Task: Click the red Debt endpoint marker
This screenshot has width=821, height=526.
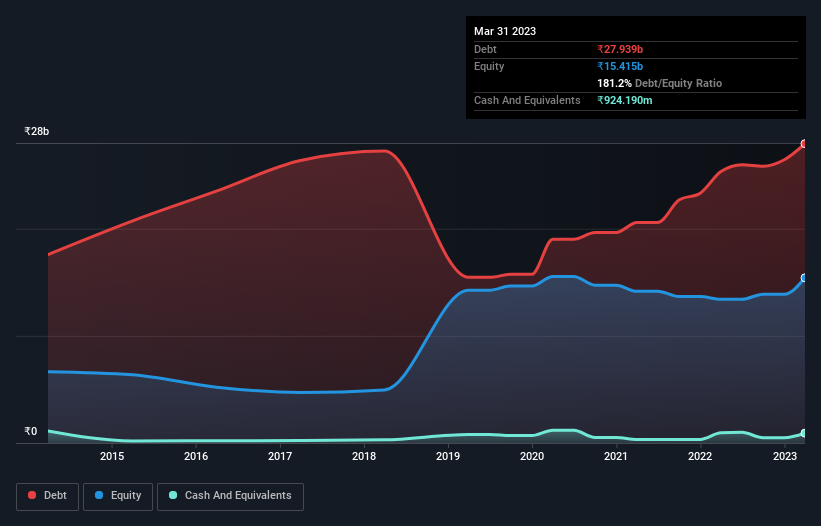Action: click(804, 143)
